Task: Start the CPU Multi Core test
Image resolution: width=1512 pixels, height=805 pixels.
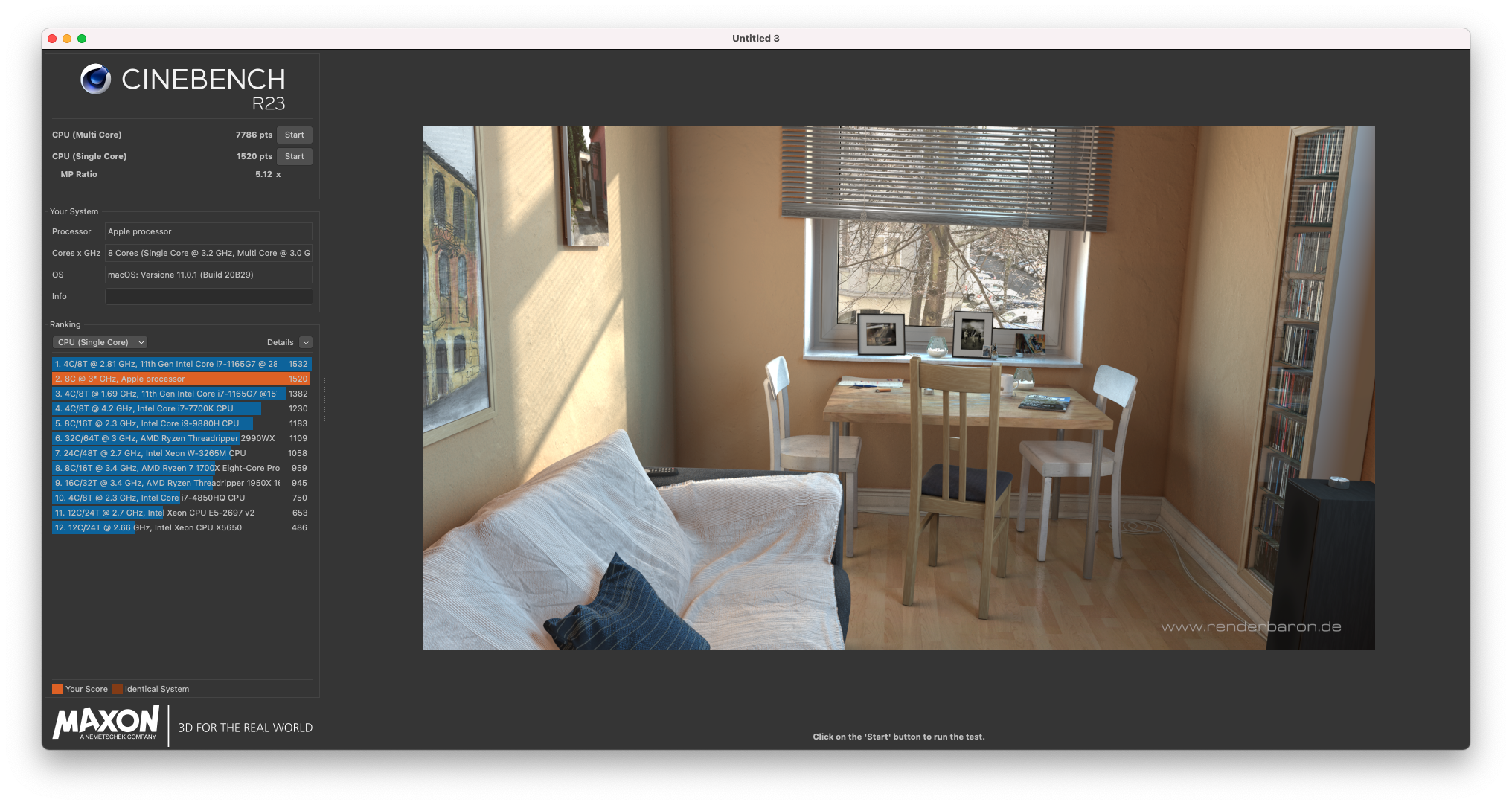Action: click(x=294, y=135)
